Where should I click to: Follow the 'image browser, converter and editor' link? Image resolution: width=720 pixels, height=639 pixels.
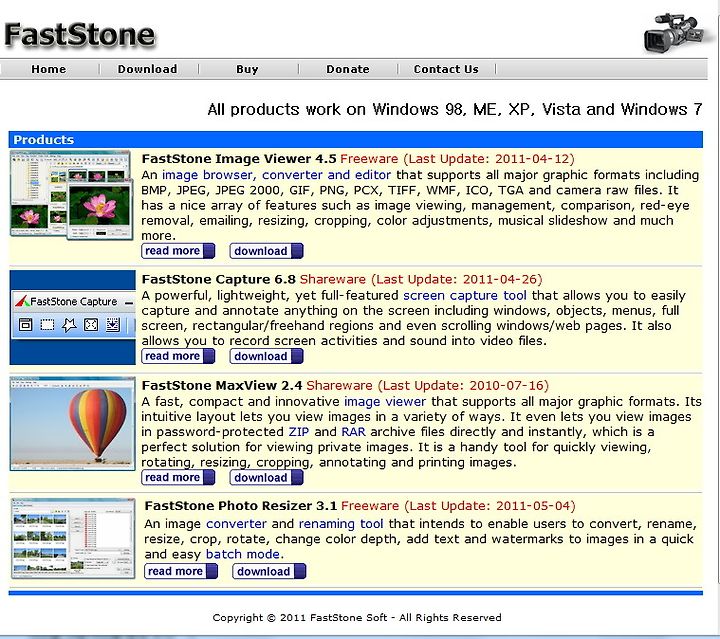276,175
